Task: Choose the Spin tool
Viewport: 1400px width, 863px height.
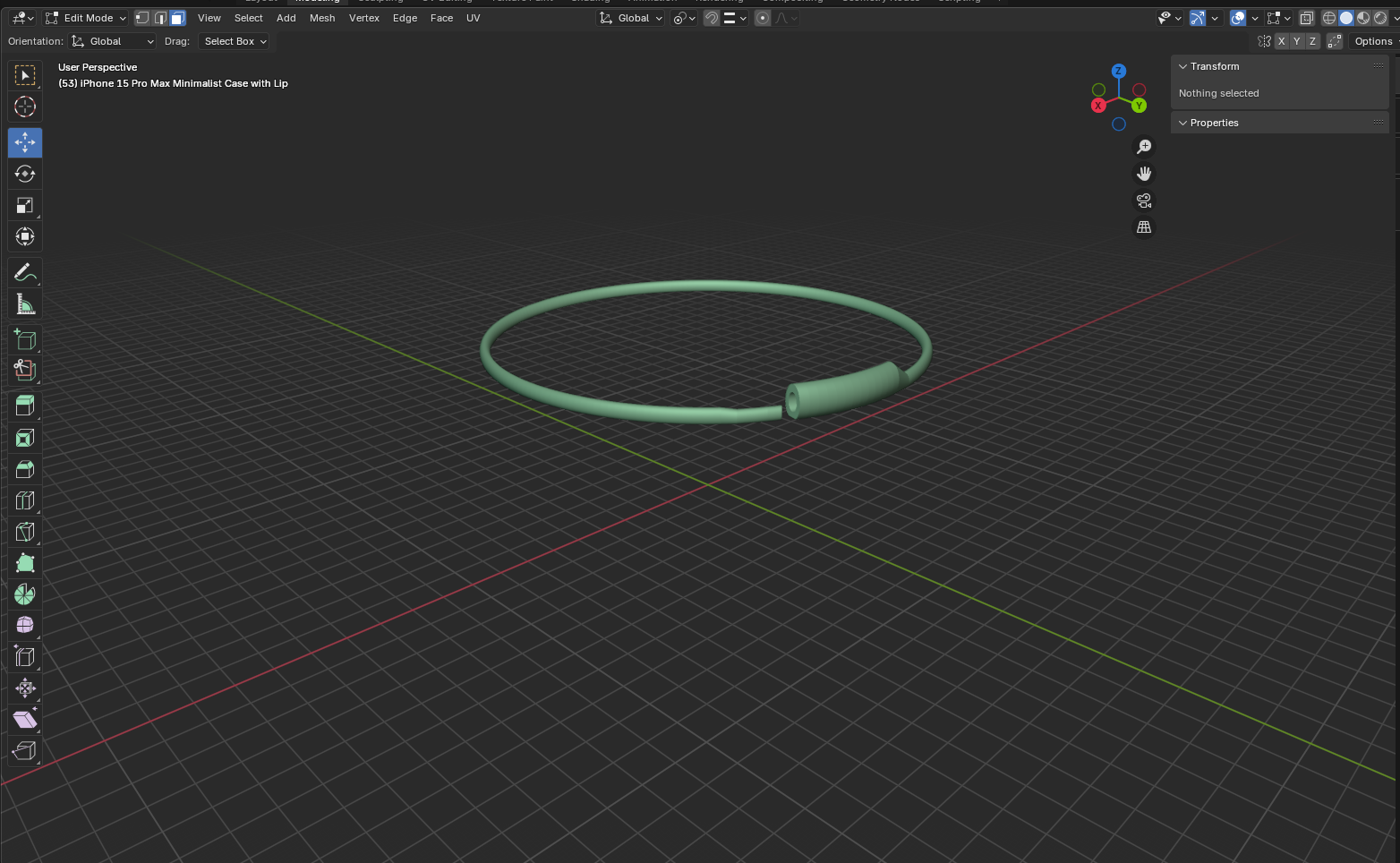Action: coord(25,594)
